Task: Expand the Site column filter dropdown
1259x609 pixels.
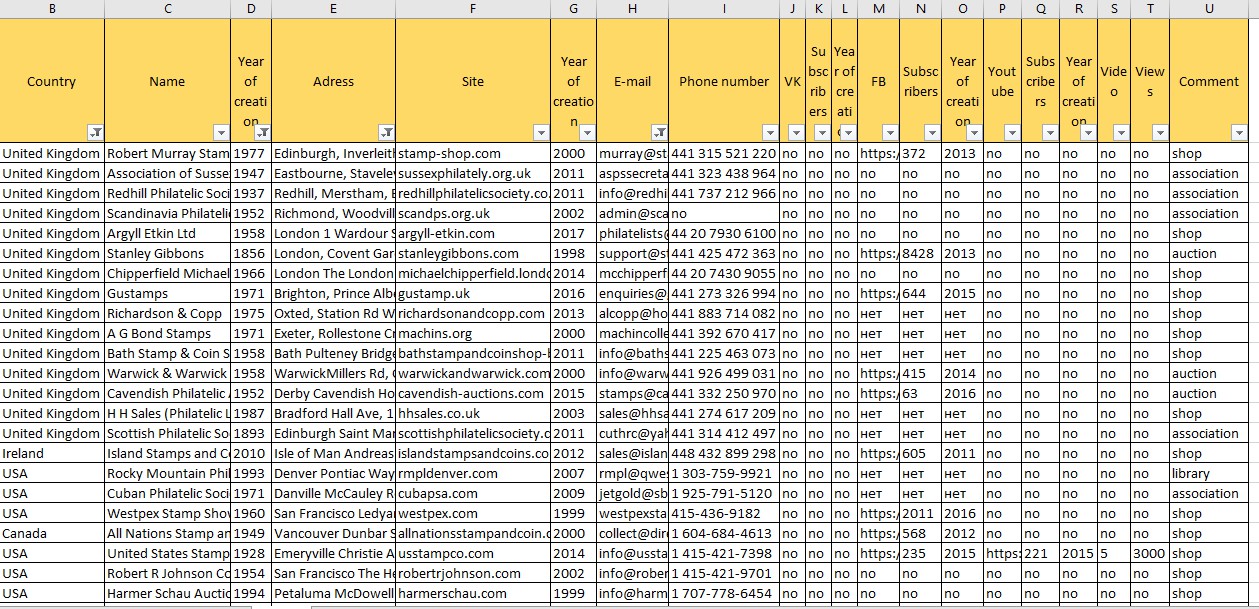Action: click(541, 132)
